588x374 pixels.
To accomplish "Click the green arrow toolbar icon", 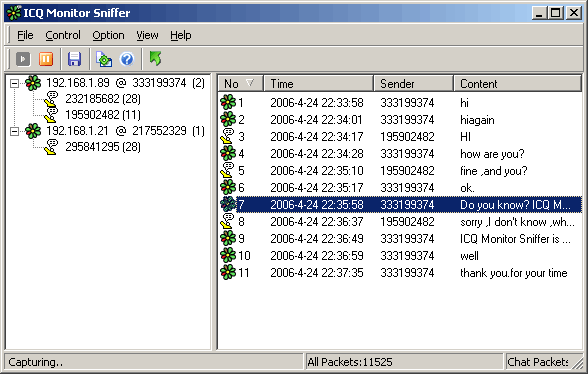I will pyautogui.click(x=155, y=59).
